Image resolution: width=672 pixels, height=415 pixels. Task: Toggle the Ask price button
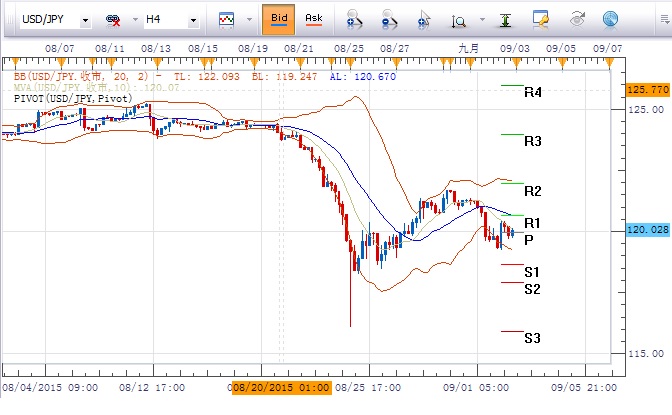pyautogui.click(x=314, y=19)
